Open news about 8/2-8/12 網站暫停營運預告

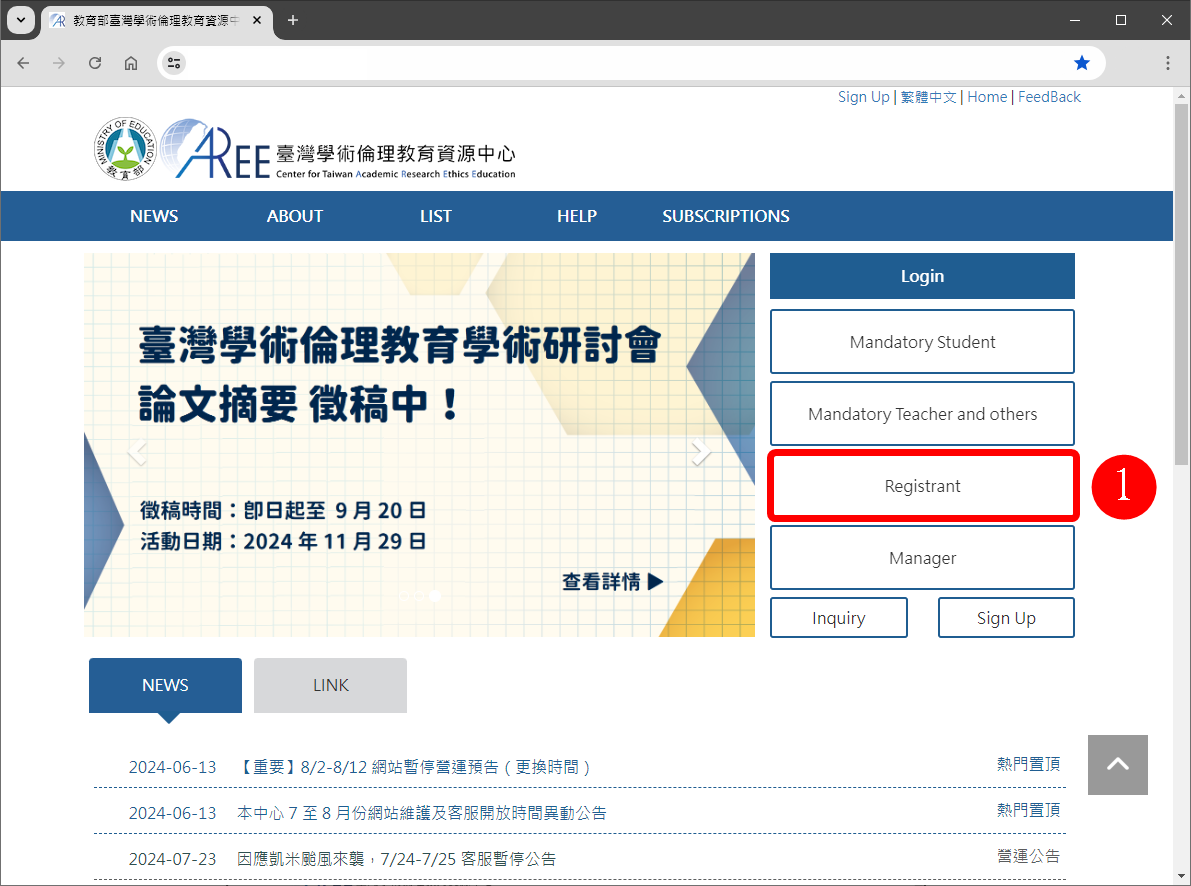point(415,767)
